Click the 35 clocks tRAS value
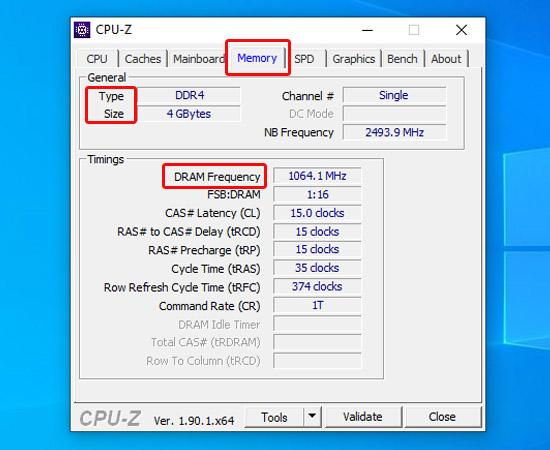The height and width of the screenshot is (450, 550). [317, 268]
